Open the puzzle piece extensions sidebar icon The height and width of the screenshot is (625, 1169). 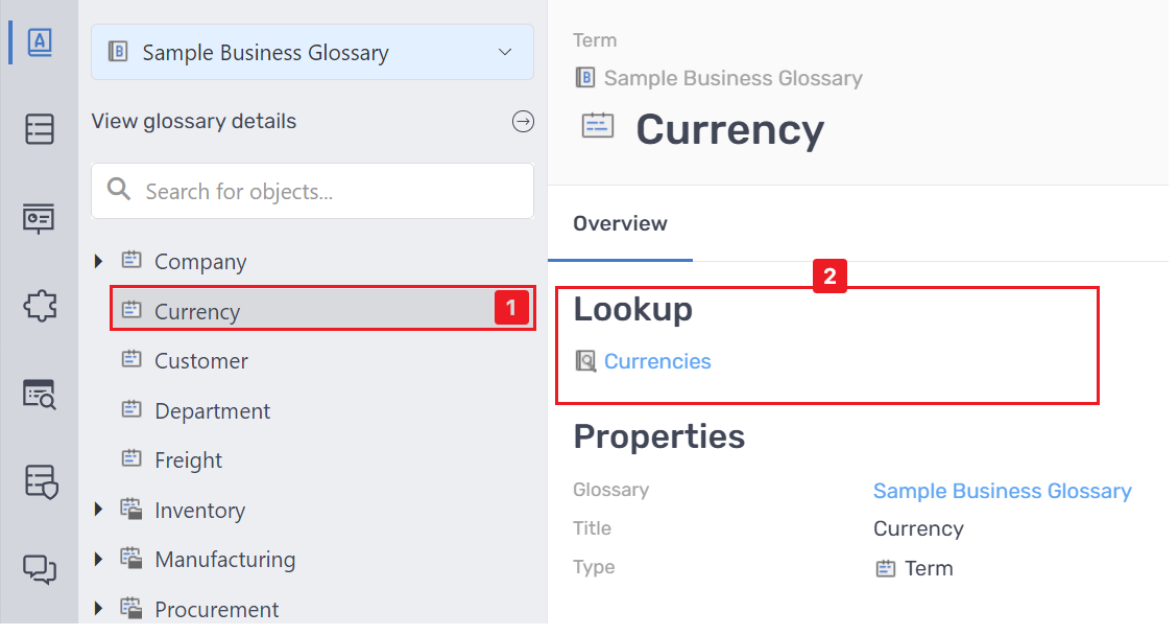pos(39,306)
